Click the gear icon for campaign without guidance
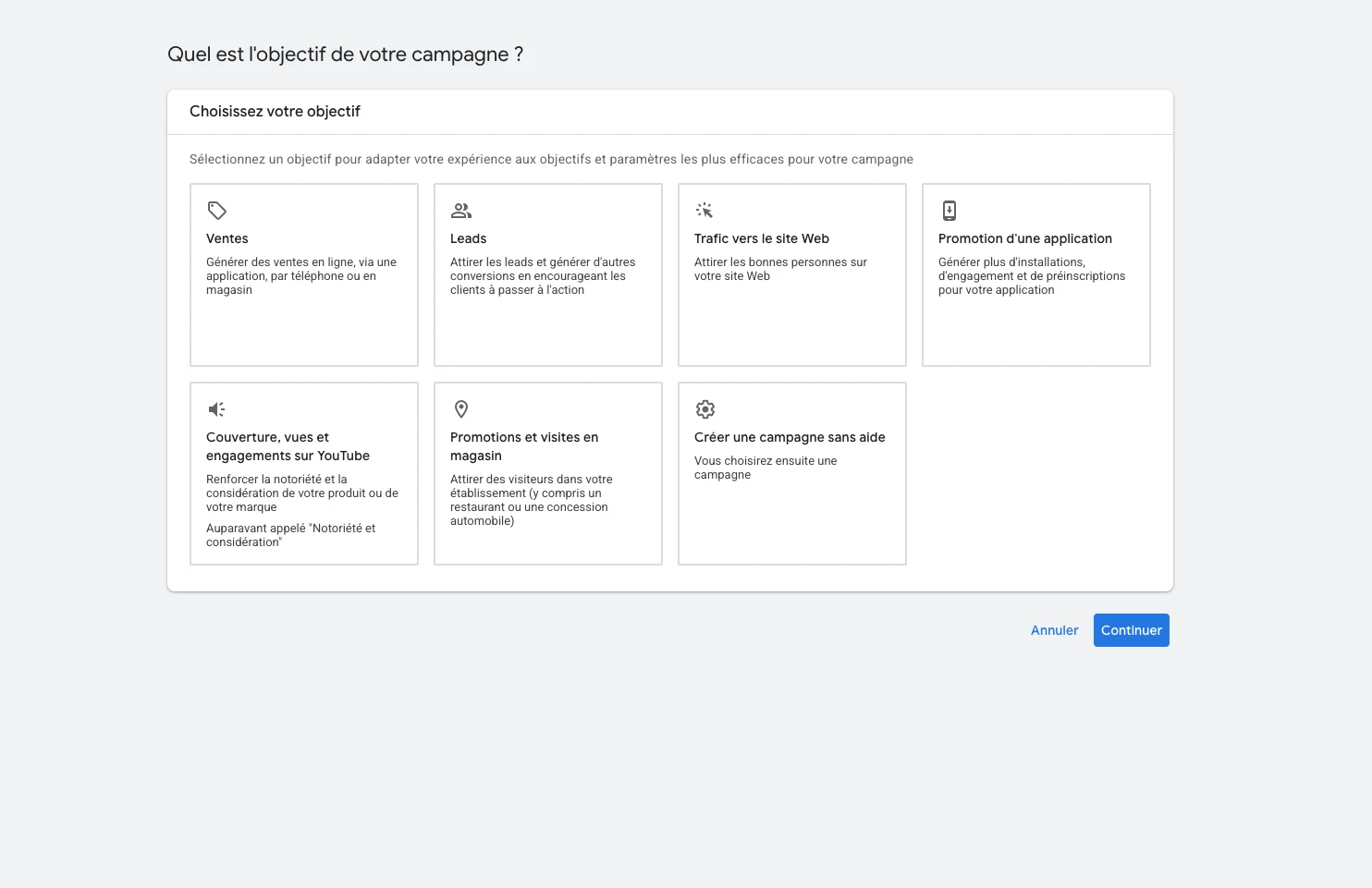The height and width of the screenshot is (888, 1372). [705, 409]
